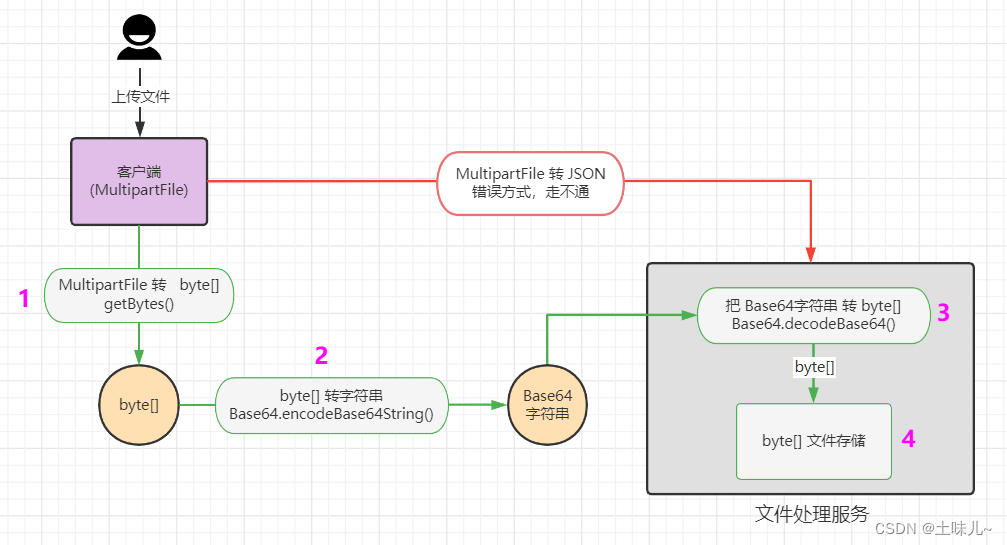Screen dimensions: 1007x545
Task: Select the purple 客户端 (MultipartFile) box
Action: [139, 182]
